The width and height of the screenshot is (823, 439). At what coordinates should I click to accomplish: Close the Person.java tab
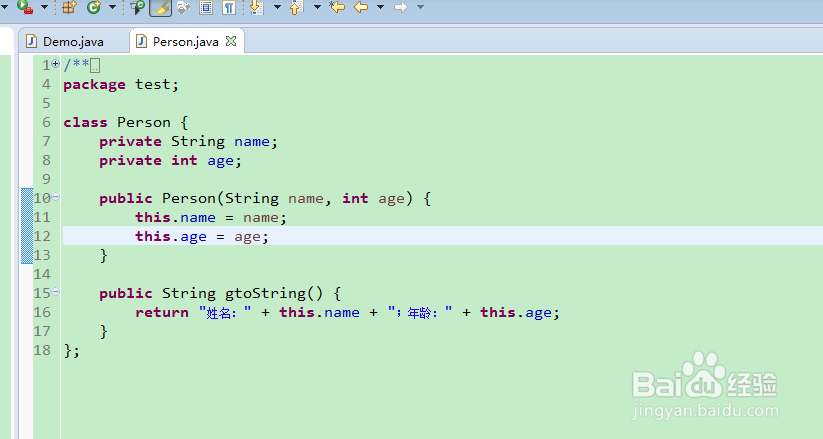(x=231, y=40)
